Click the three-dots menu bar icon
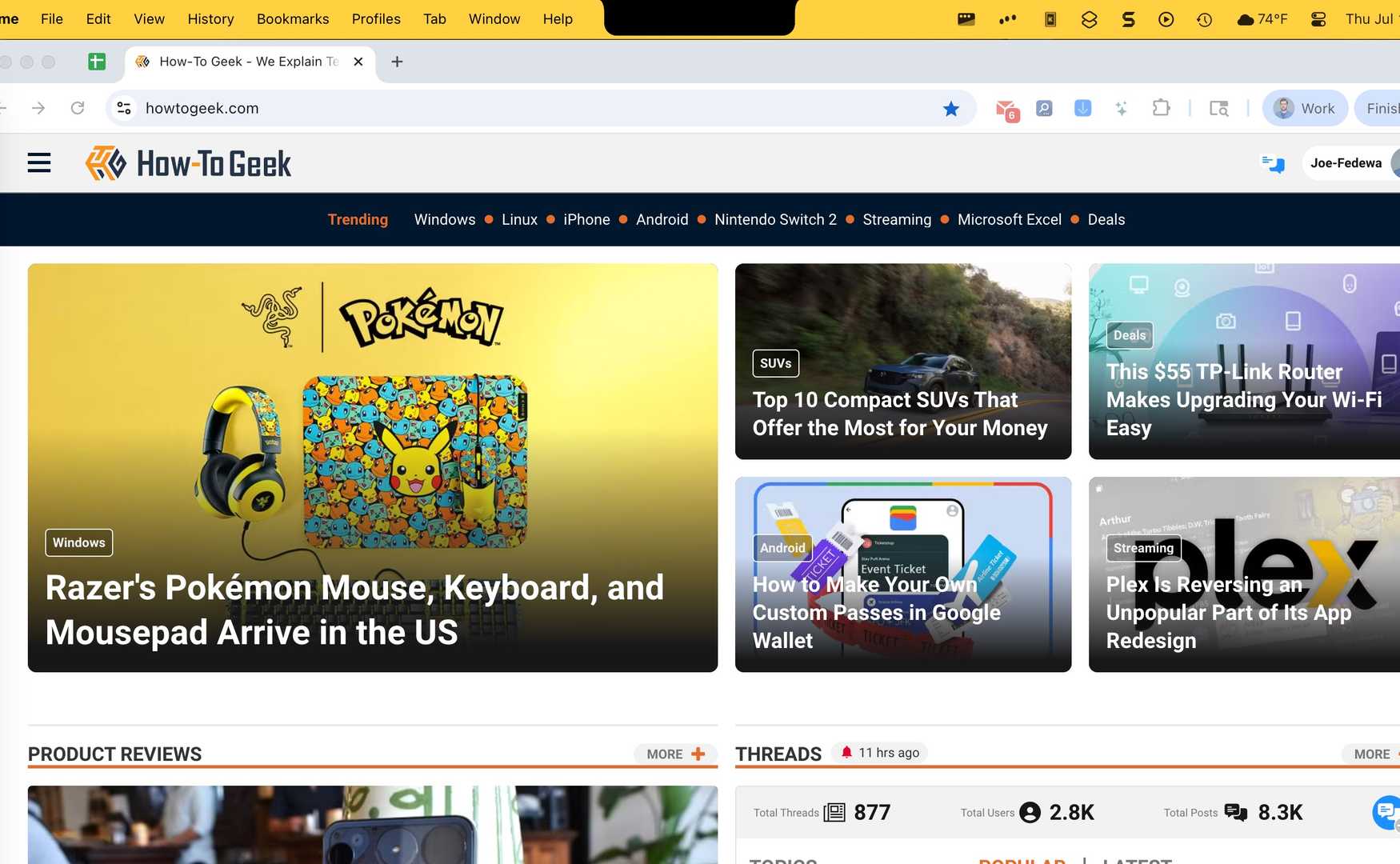The width and height of the screenshot is (1400, 864). tap(1008, 19)
